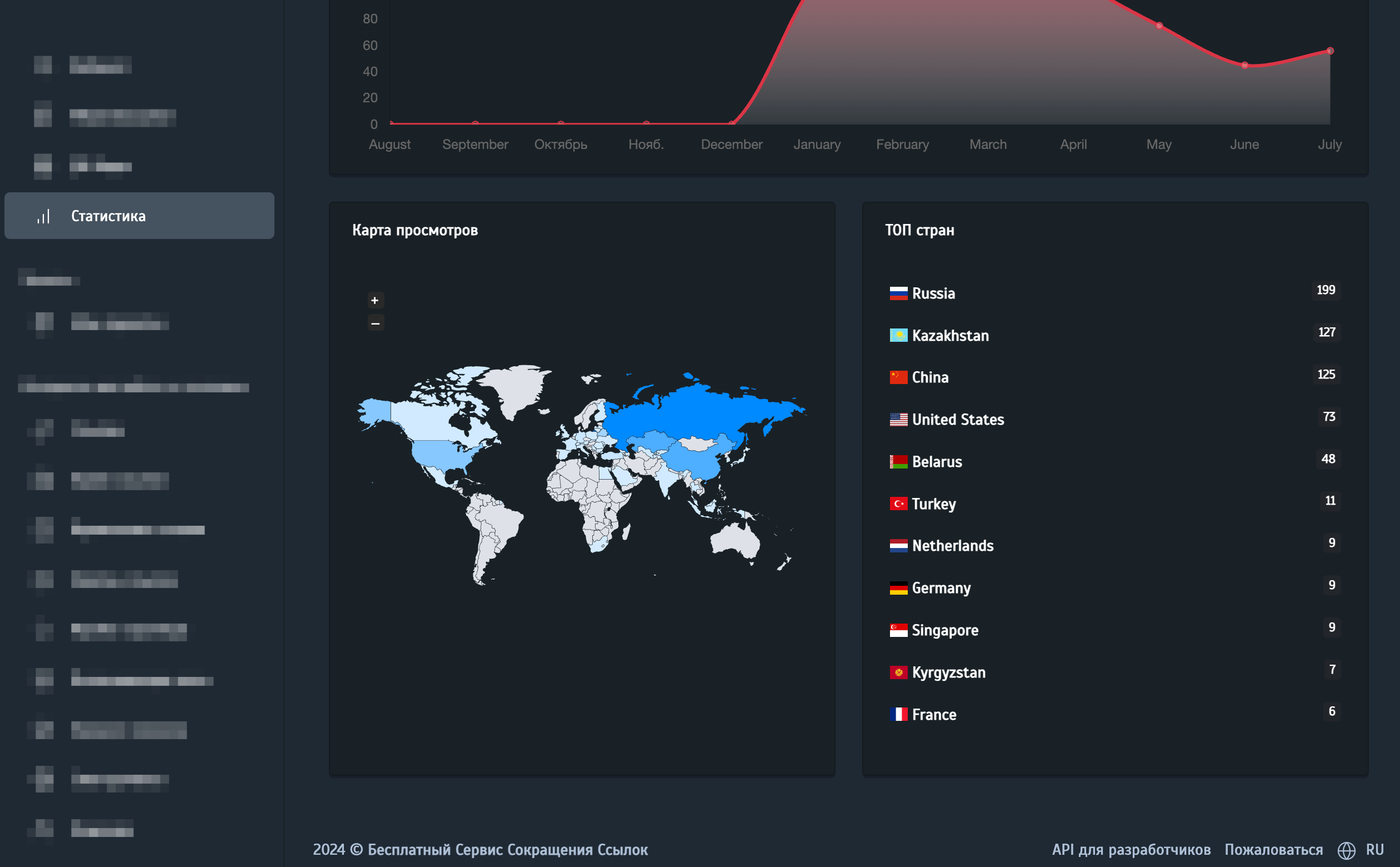The height and width of the screenshot is (867, 1400).
Task: Click Australia on the views map
Action: point(737,540)
